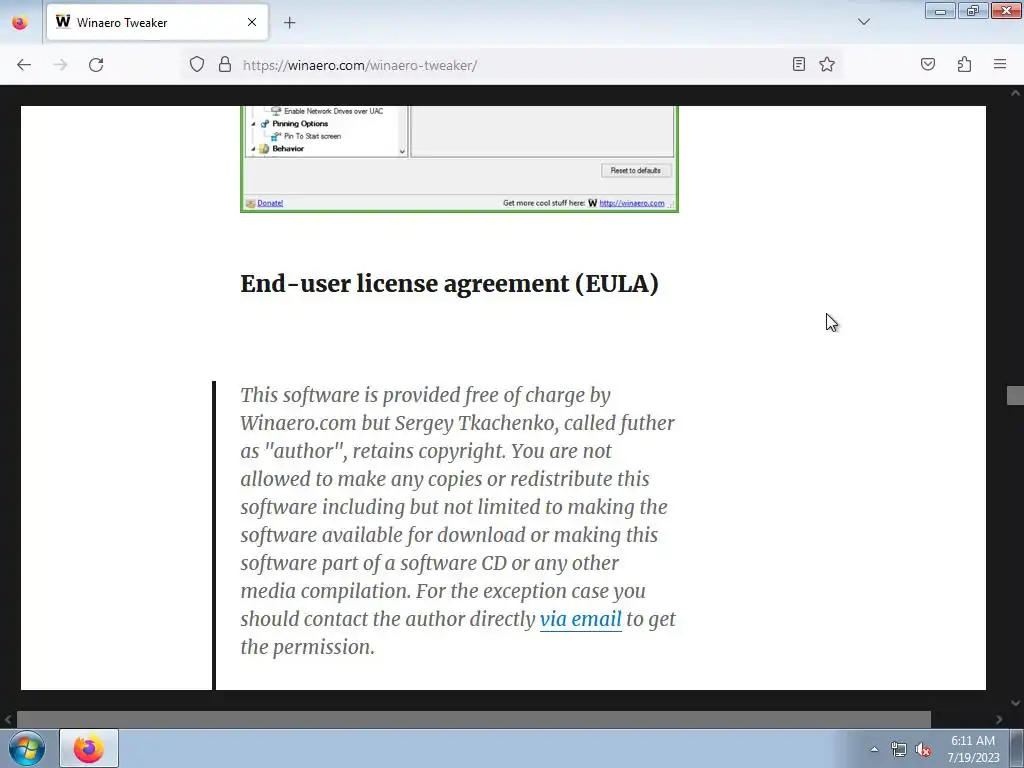Click the Winaero W favicon in tab

63,22
